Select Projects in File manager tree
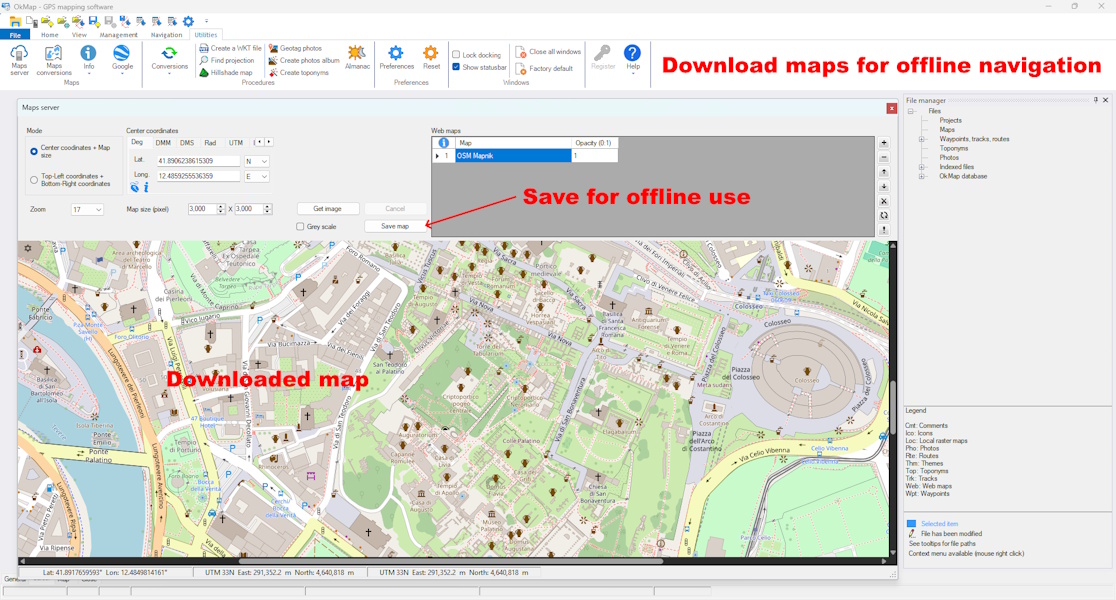The height and width of the screenshot is (600, 1116). pyautogui.click(x=950, y=120)
